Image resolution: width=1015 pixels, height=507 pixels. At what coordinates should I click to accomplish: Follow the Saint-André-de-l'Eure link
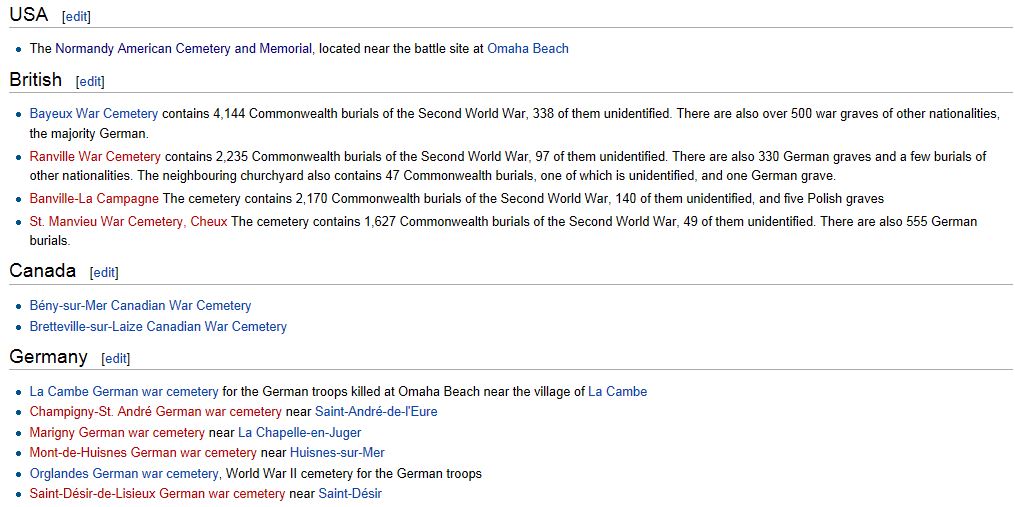376,412
